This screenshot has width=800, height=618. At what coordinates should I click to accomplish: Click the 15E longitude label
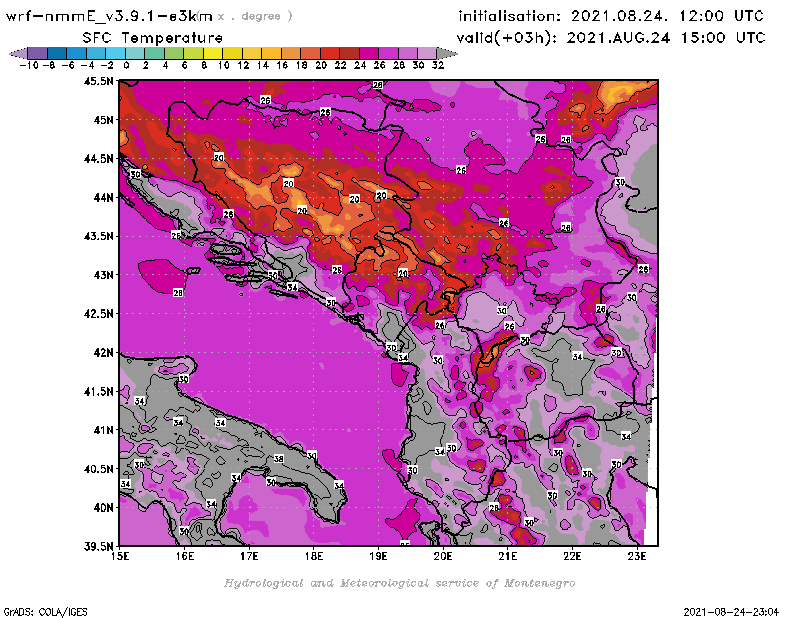coord(120,556)
